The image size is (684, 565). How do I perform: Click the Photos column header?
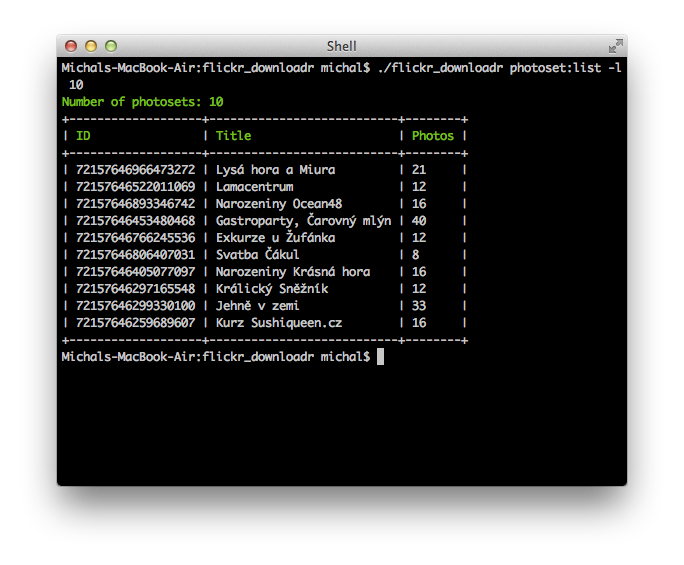point(433,136)
